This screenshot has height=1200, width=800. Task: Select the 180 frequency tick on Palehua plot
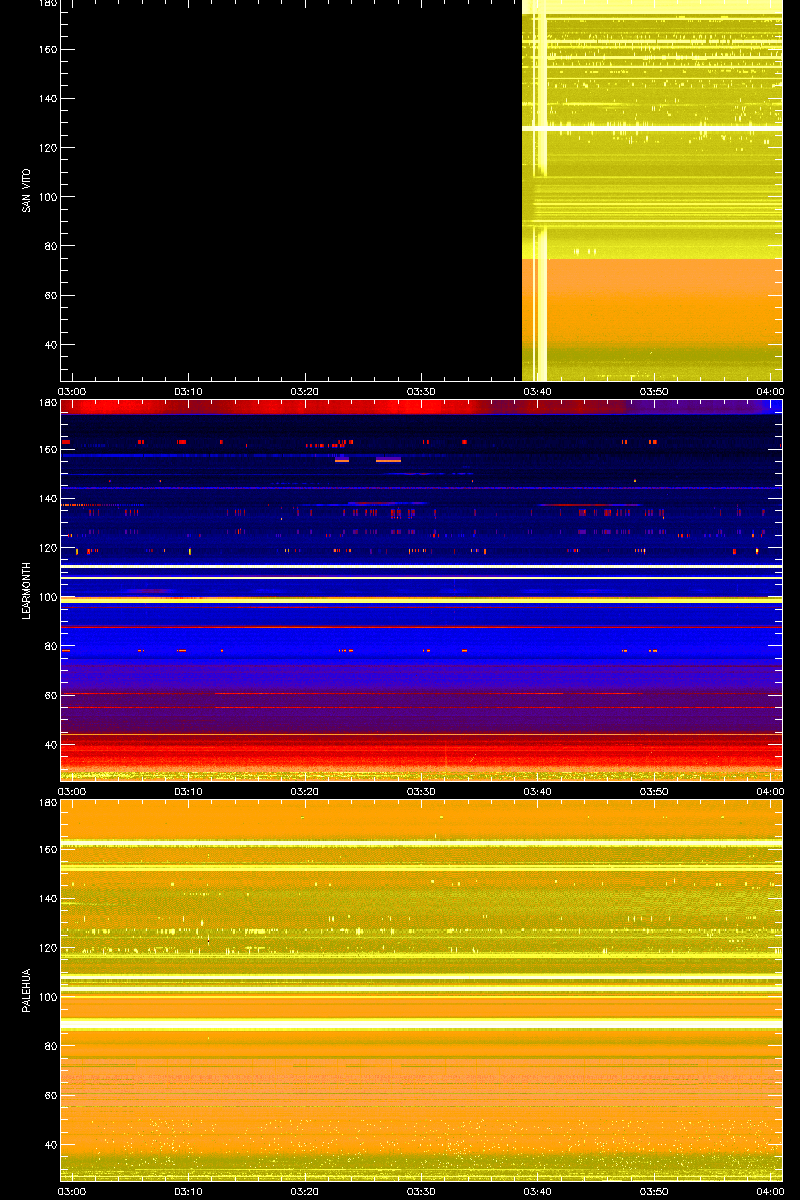(48, 802)
